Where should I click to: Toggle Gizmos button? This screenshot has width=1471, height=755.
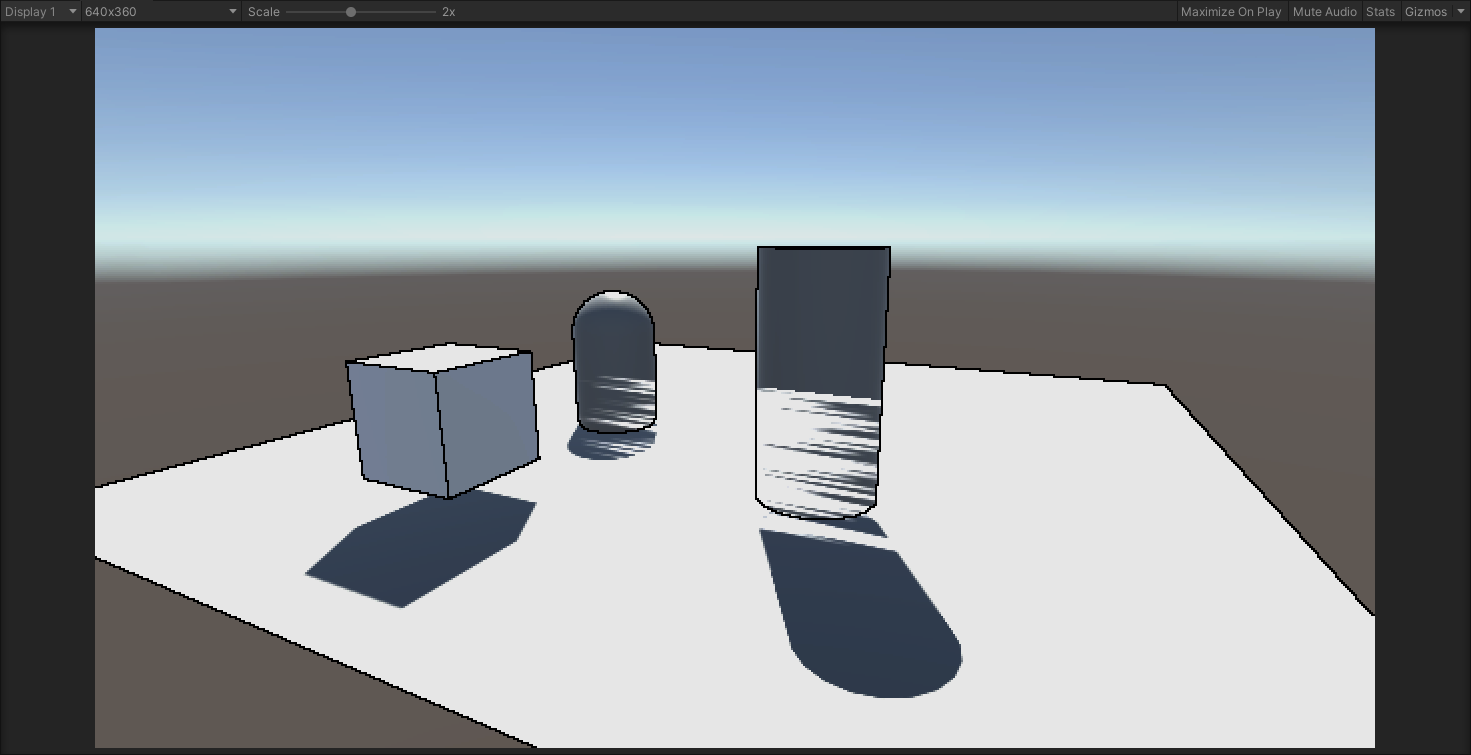pyautogui.click(x=1425, y=12)
